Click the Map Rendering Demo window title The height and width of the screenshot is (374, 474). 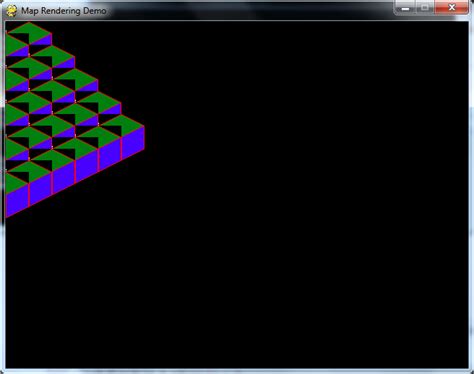(64, 11)
